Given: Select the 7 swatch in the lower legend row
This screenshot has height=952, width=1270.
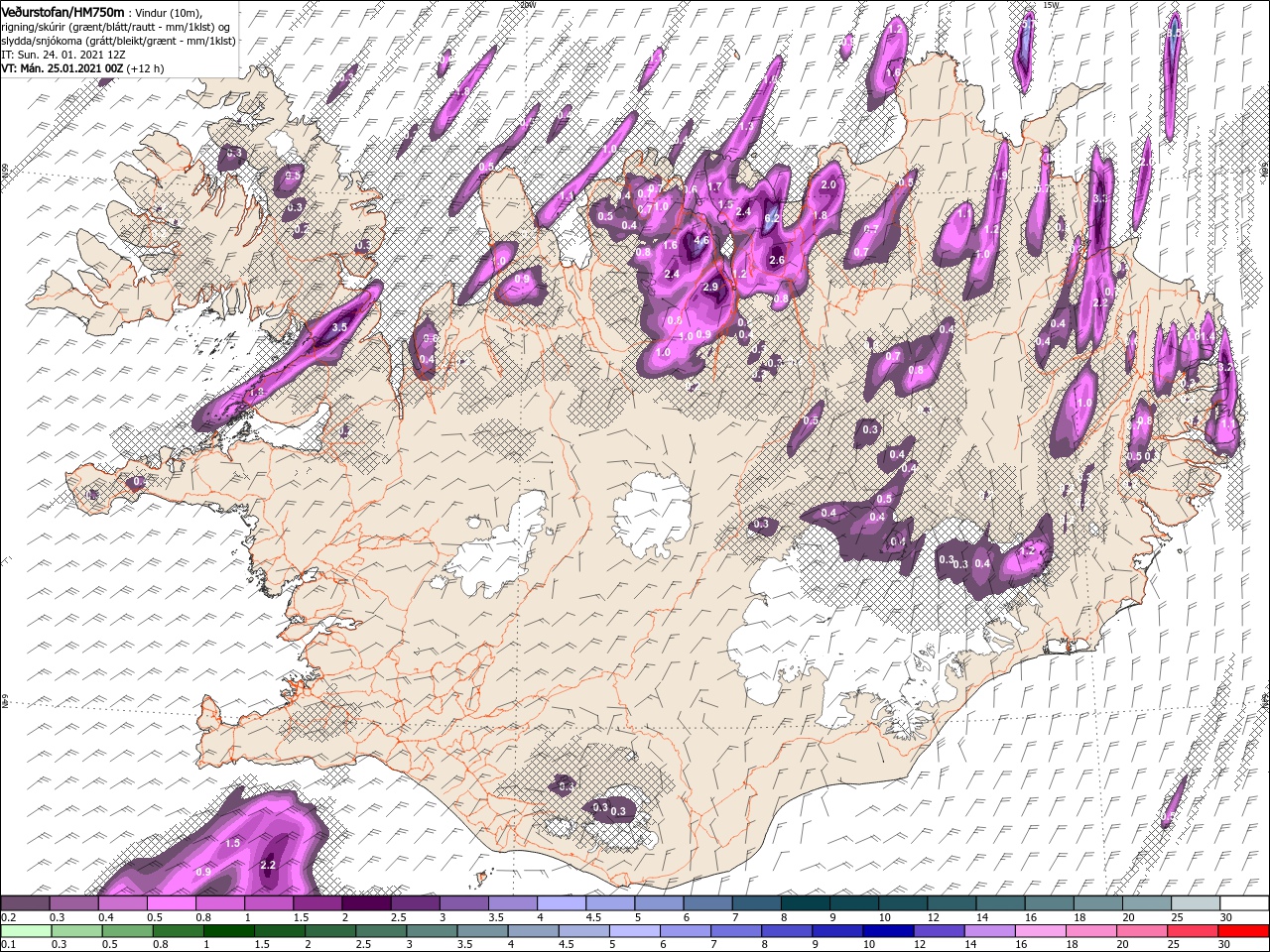Looking at the screenshot, I should click(x=735, y=931).
